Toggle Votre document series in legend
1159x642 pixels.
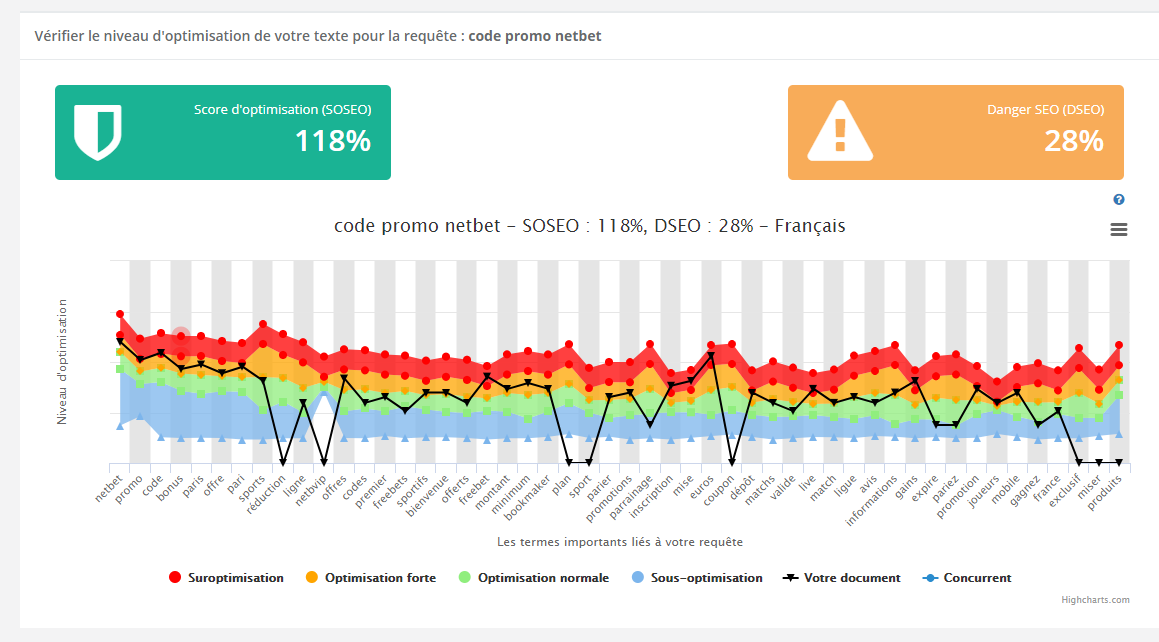click(x=851, y=578)
